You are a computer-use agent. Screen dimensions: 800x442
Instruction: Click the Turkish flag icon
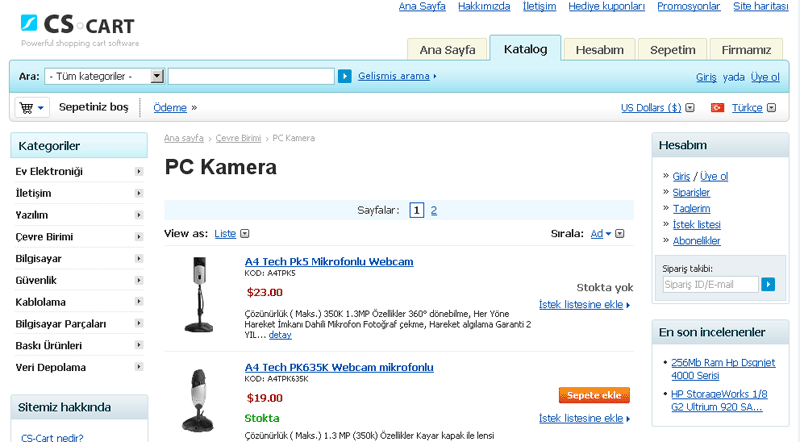click(x=717, y=108)
